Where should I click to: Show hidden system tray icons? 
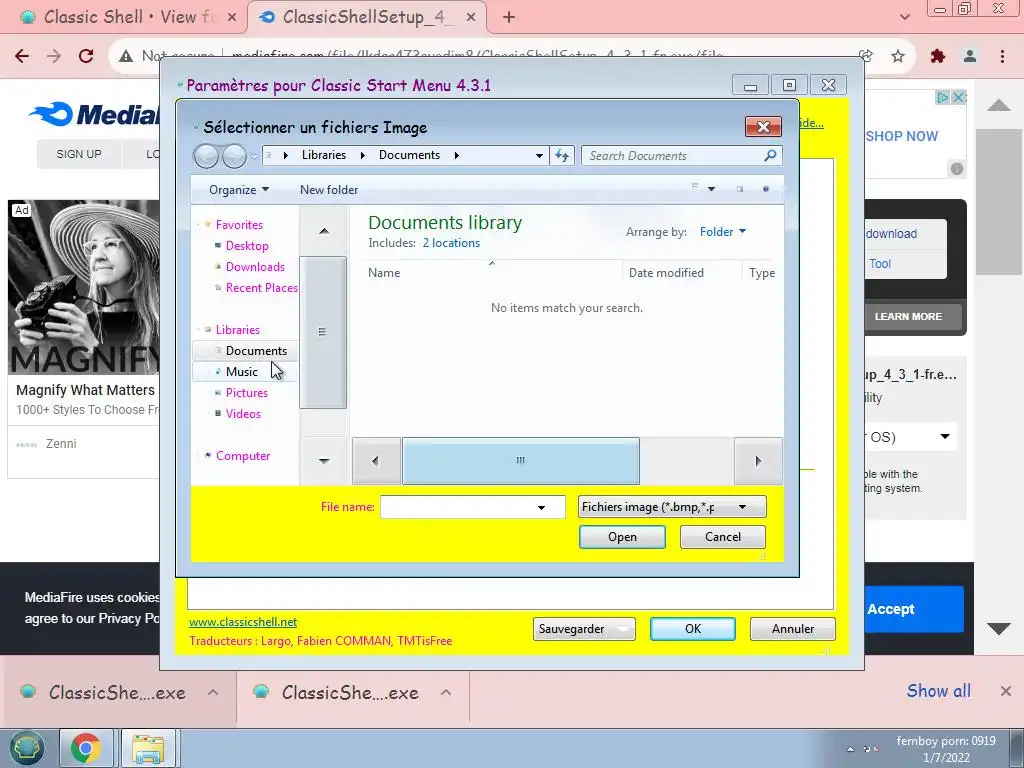[850, 749]
